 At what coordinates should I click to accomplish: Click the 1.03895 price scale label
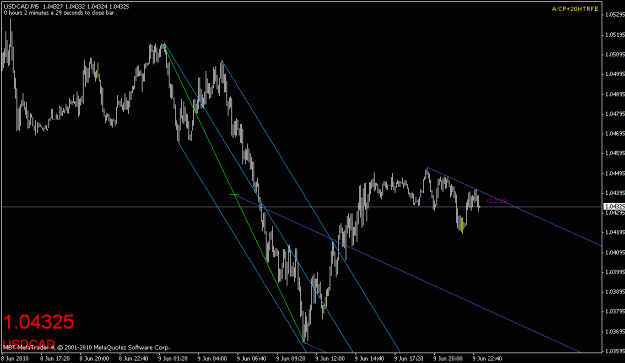(614, 292)
